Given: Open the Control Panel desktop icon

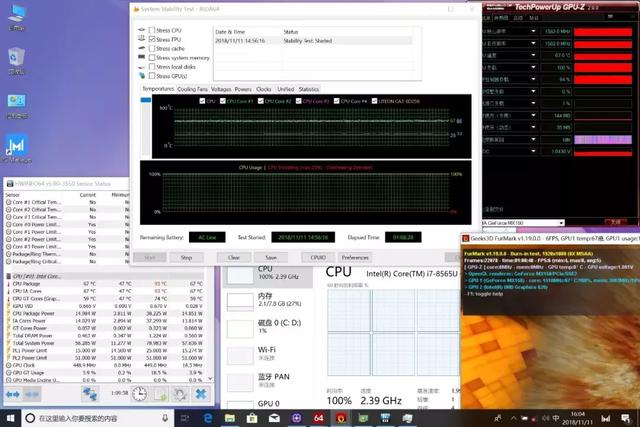Looking at the screenshot, I should pyautogui.click(x=16, y=105).
